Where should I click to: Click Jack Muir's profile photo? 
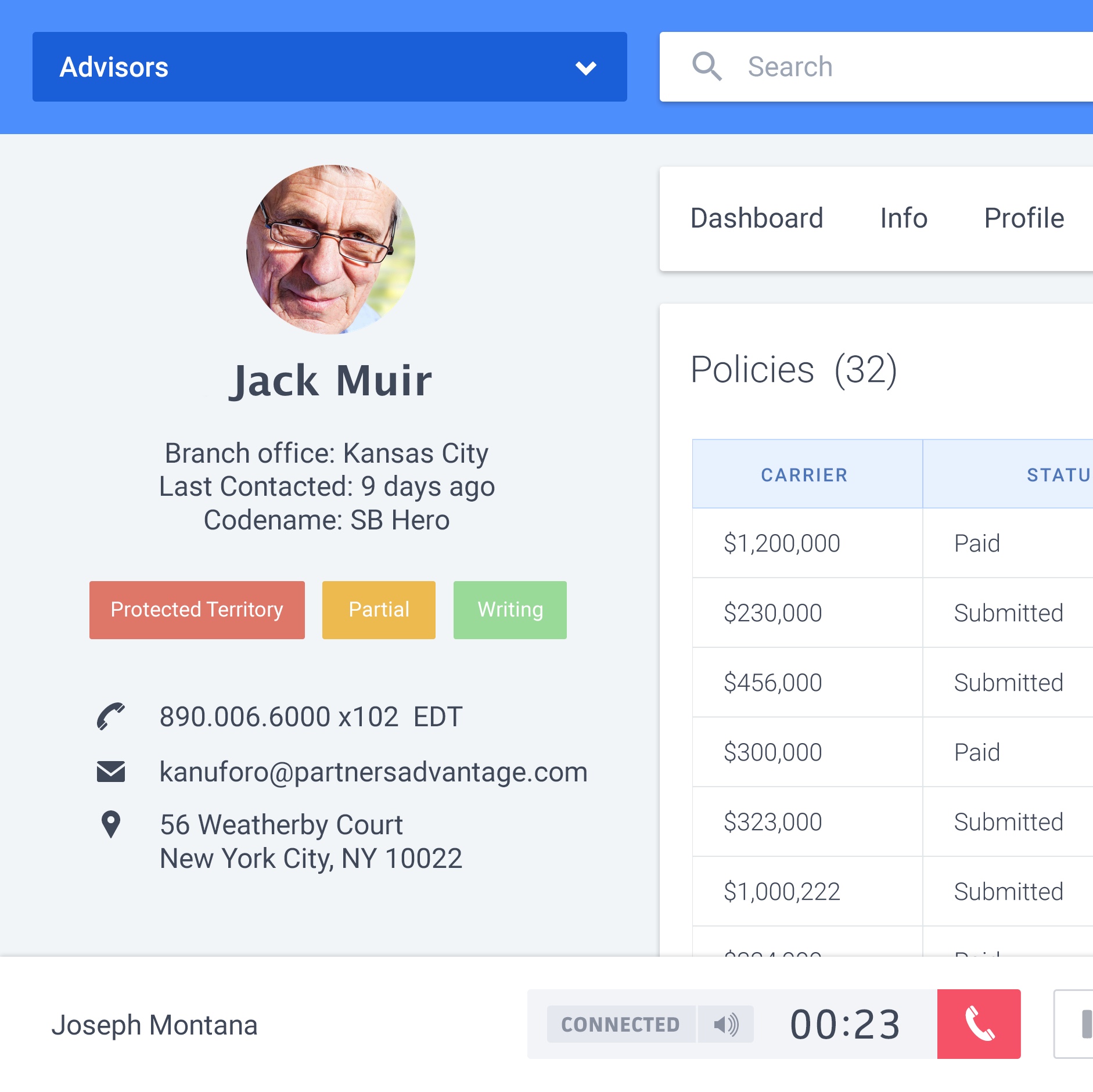pos(330,250)
